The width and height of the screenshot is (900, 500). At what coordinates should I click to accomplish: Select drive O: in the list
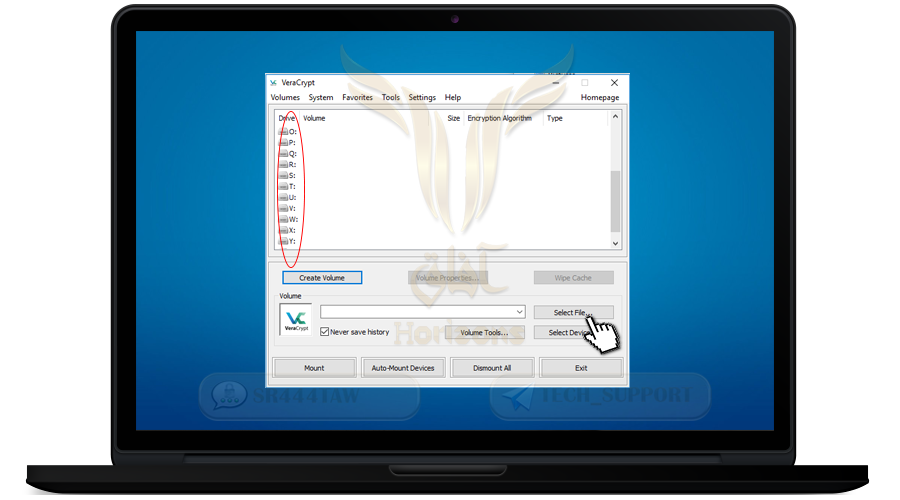pos(288,131)
